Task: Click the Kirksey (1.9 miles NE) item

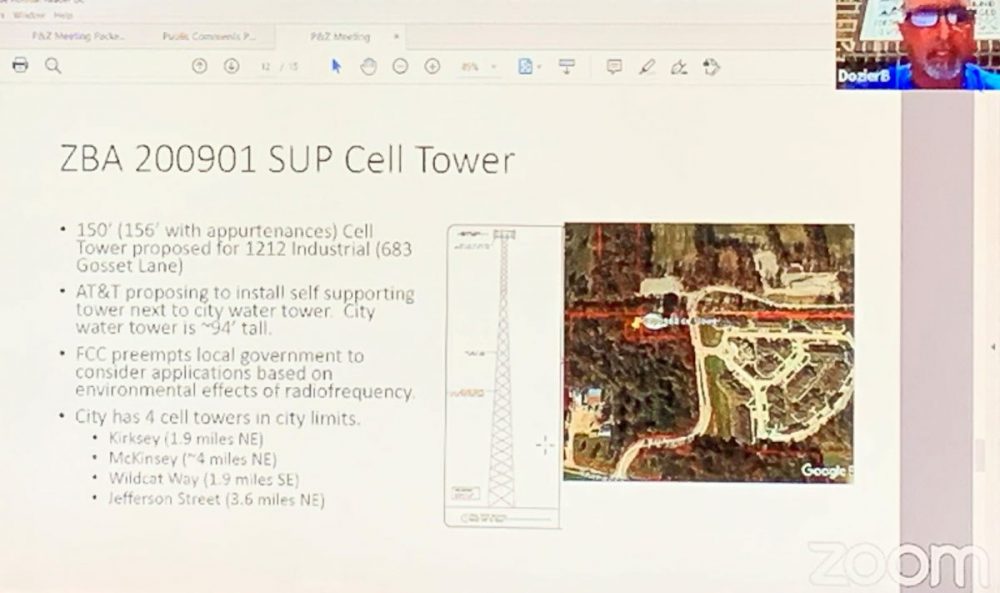Action: (x=186, y=439)
